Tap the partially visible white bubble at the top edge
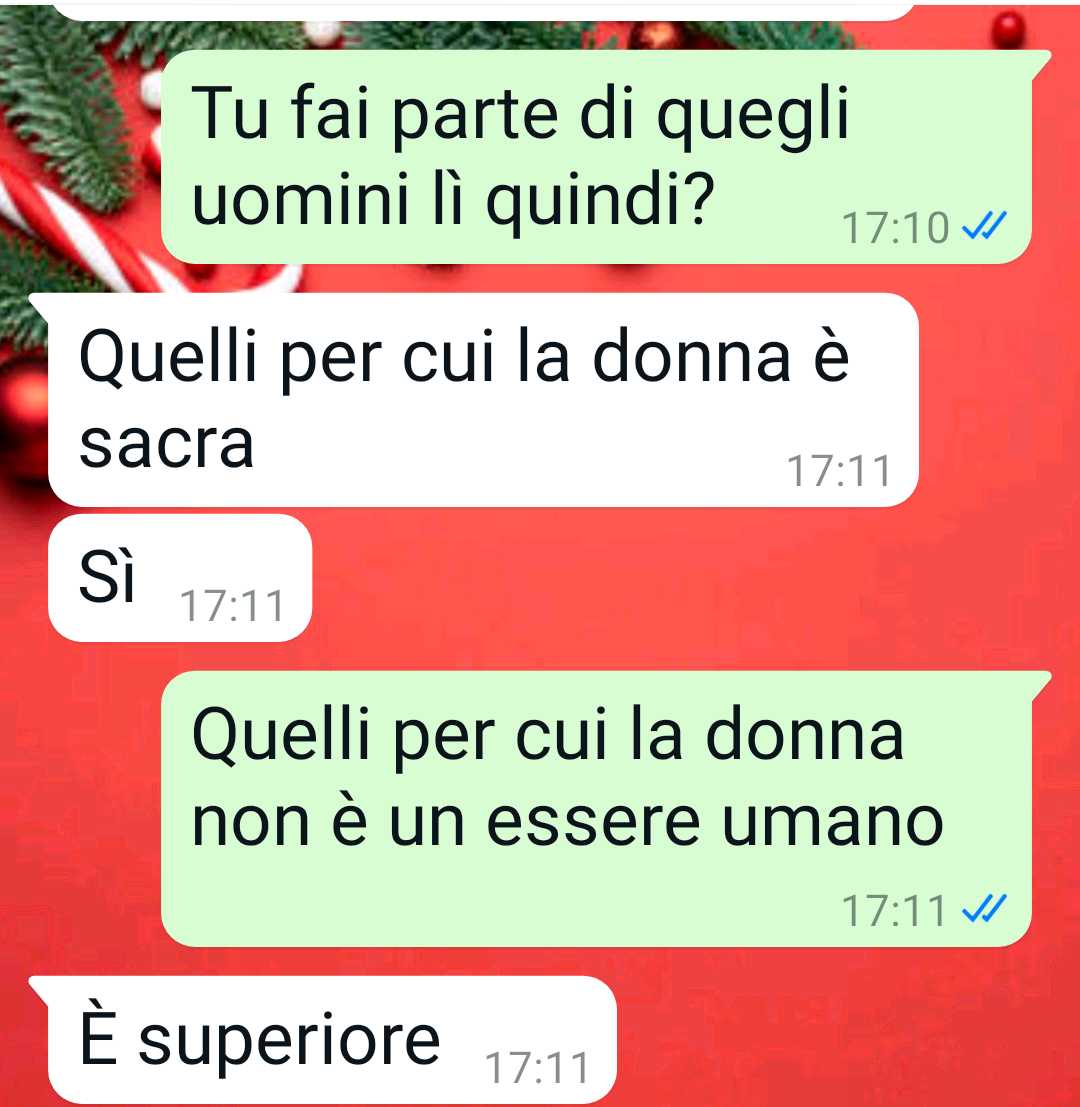This screenshot has height=1107, width=1080. [x=484, y=10]
